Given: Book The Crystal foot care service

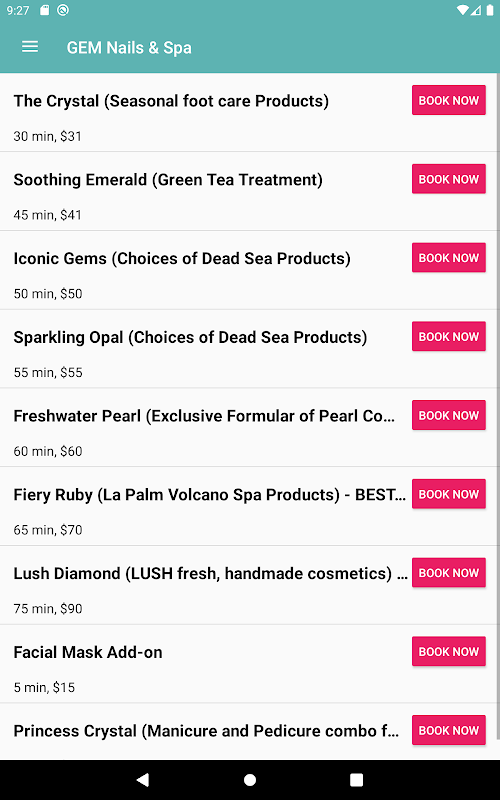Looking at the screenshot, I should (x=449, y=100).
